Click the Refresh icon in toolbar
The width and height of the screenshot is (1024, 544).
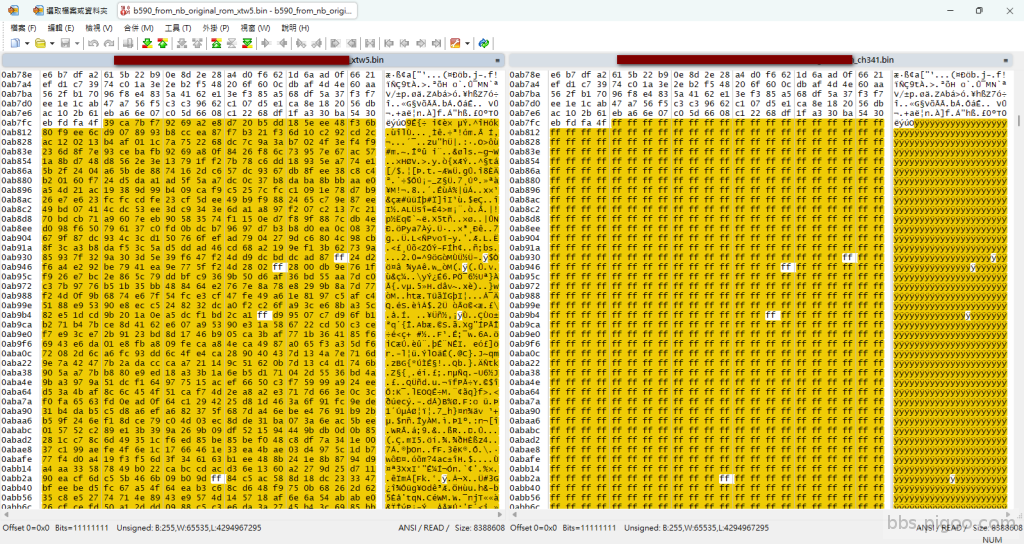pos(483,43)
